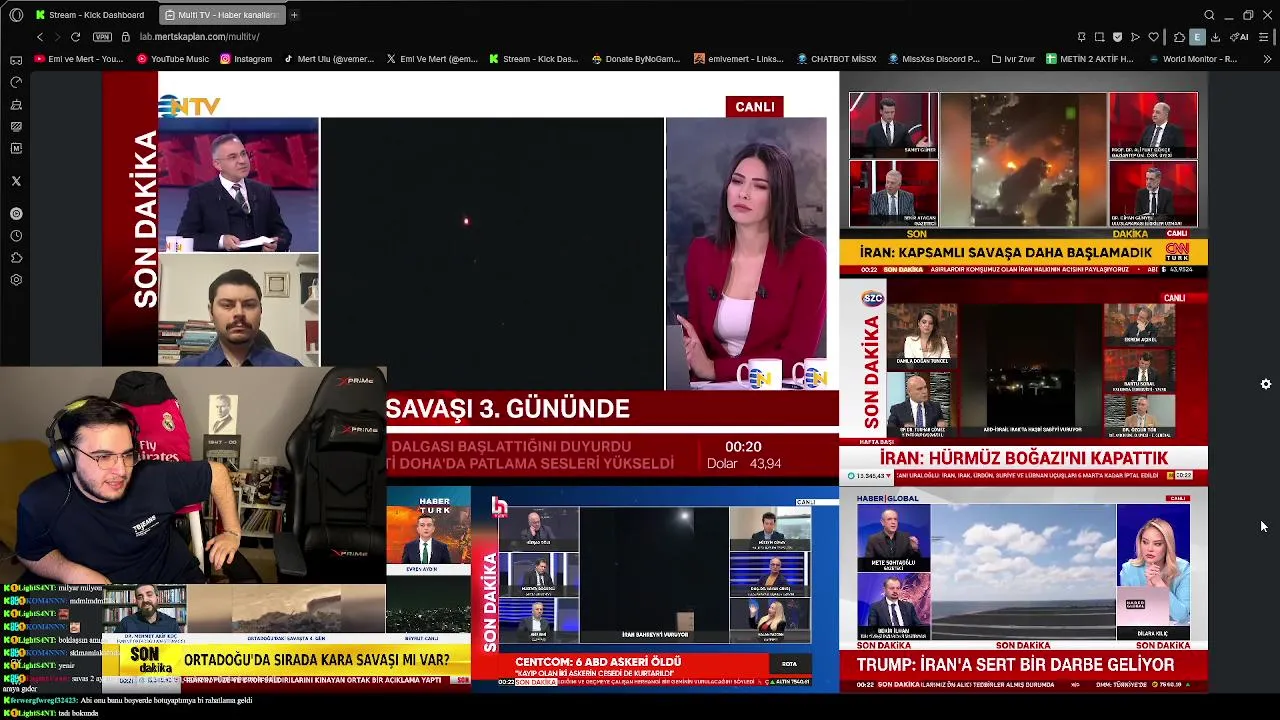Image resolution: width=1280 pixels, height=720 pixels.
Task: Focus the lab.mertskaplan.com/multitv address field
Action: [199, 37]
